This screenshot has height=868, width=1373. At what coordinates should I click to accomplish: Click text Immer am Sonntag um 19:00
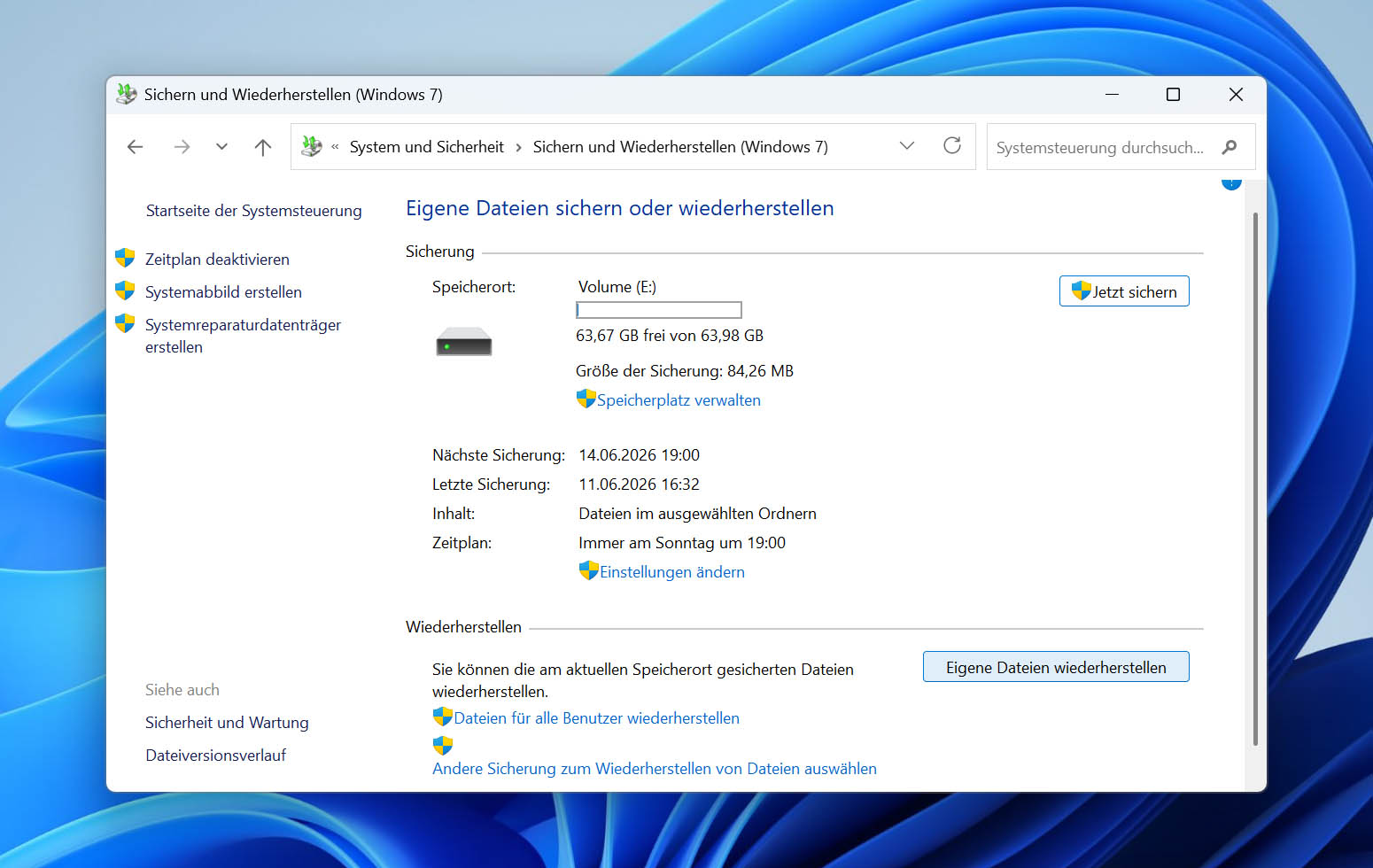click(x=682, y=543)
